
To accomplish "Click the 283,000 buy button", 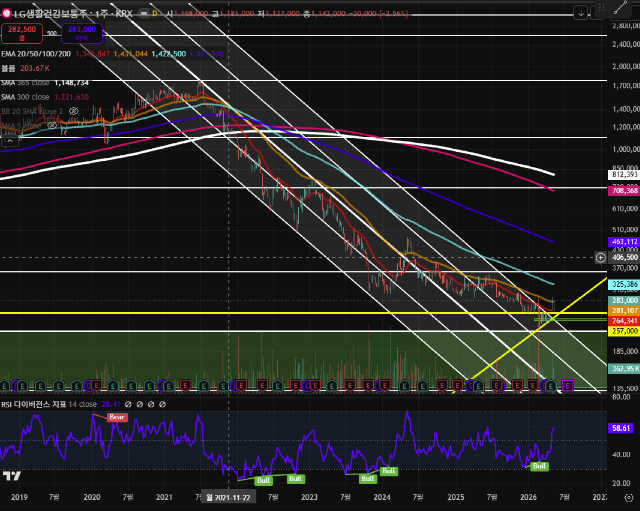I will coord(82,33).
